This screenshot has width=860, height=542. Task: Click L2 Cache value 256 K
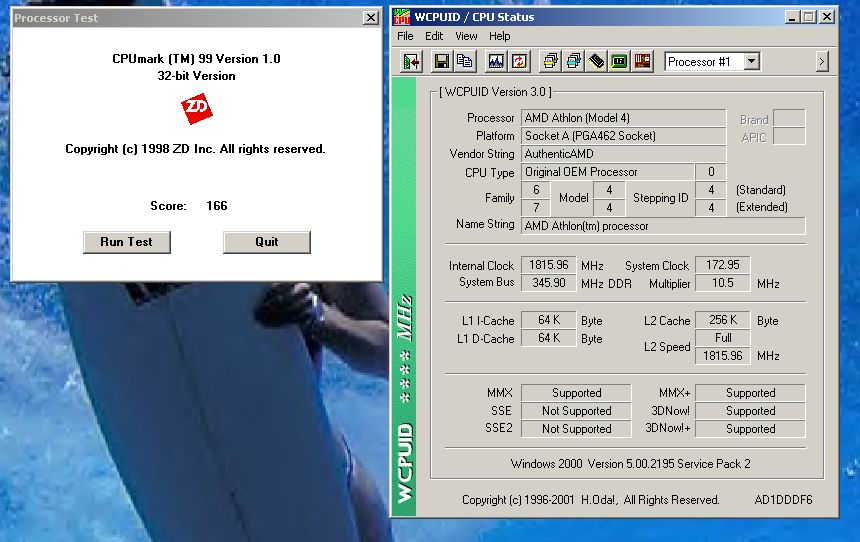click(722, 320)
